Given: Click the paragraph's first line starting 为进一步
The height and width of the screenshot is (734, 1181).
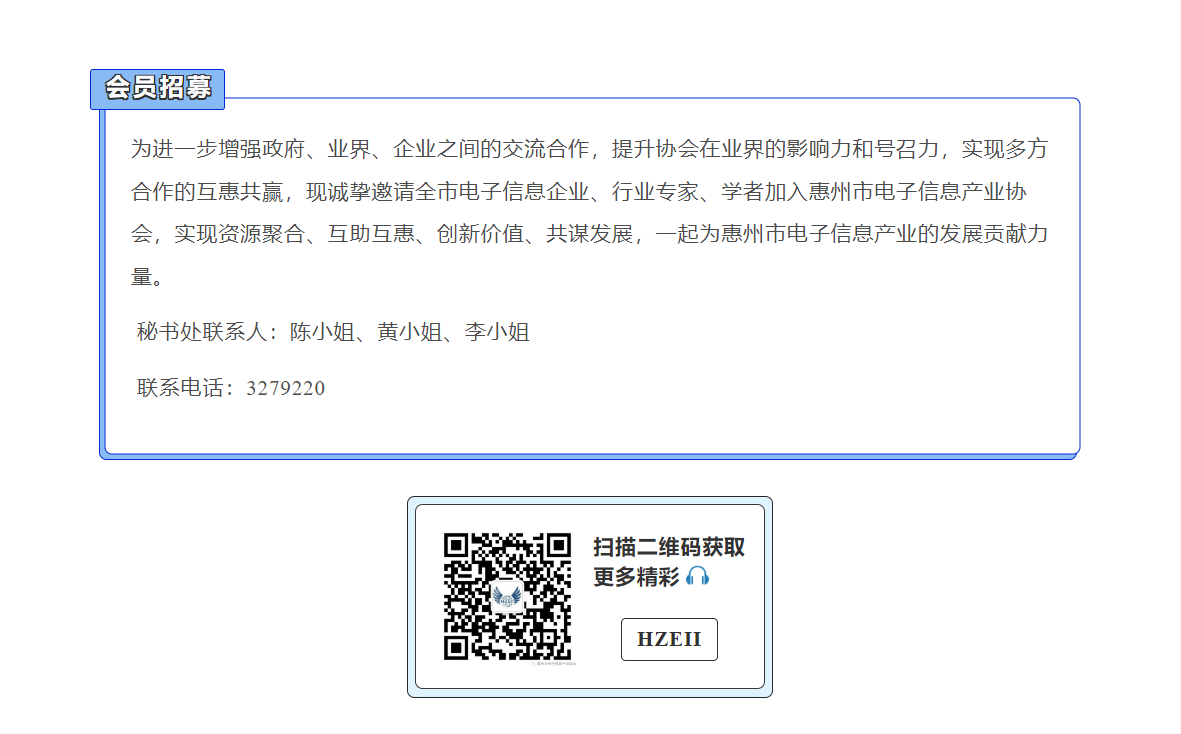Looking at the screenshot, I should click(x=589, y=150).
